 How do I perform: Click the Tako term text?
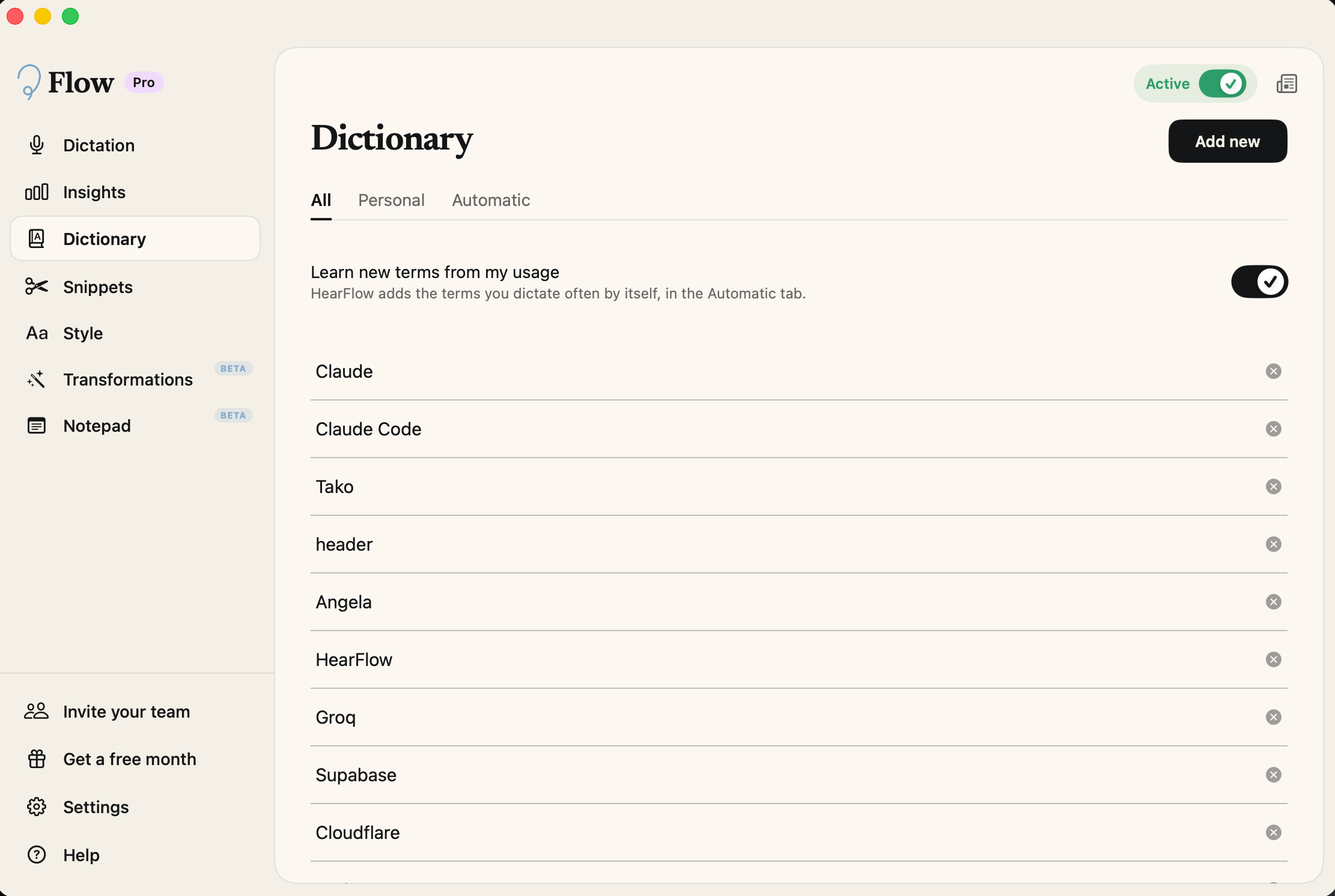coord(335,486)
